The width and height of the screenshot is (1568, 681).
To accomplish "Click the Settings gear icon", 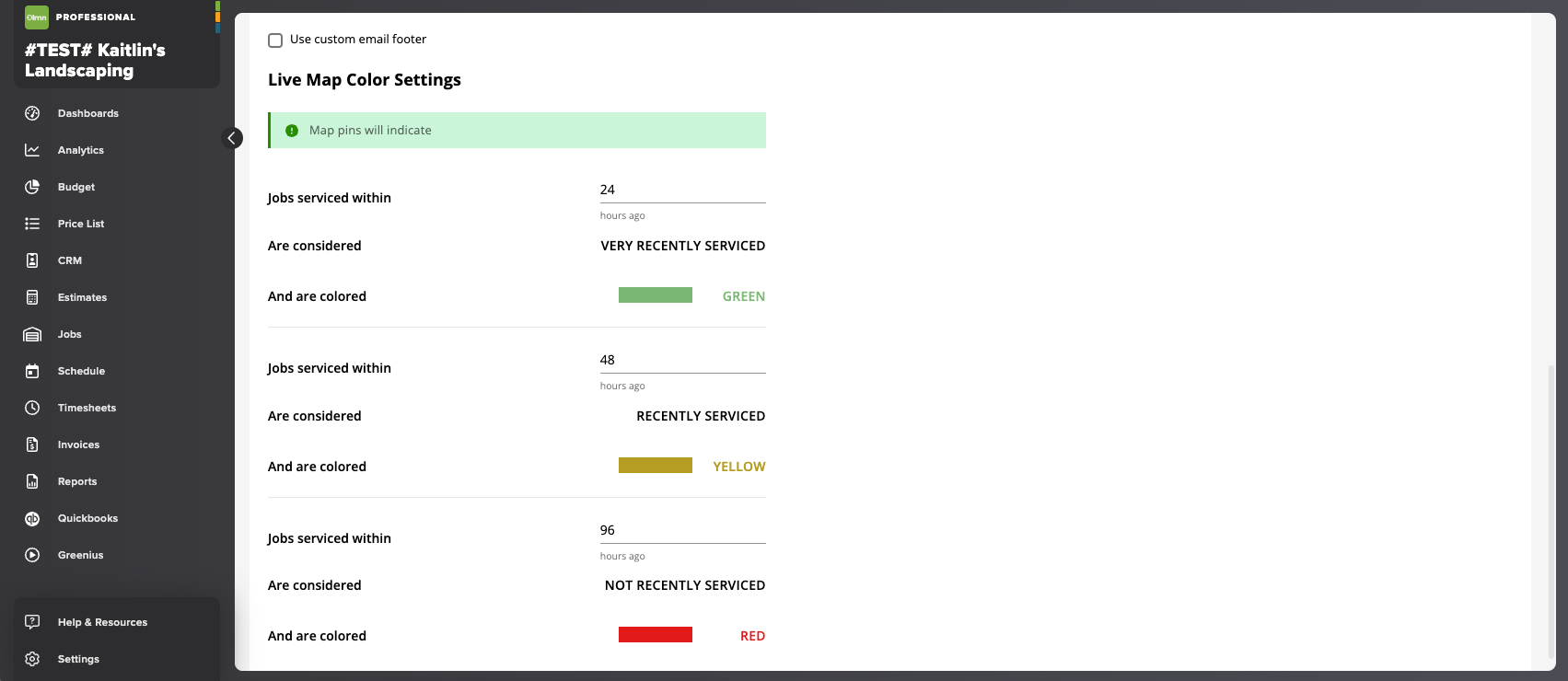I will (x=32, y=659).
